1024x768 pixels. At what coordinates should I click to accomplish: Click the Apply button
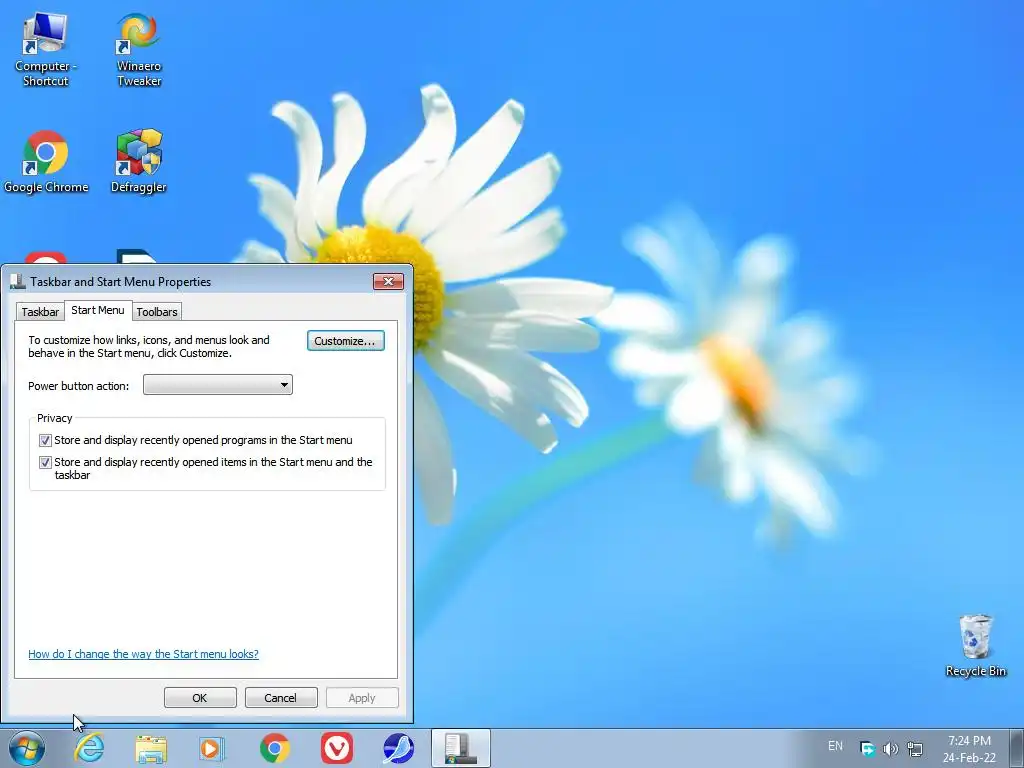point(362,697)
